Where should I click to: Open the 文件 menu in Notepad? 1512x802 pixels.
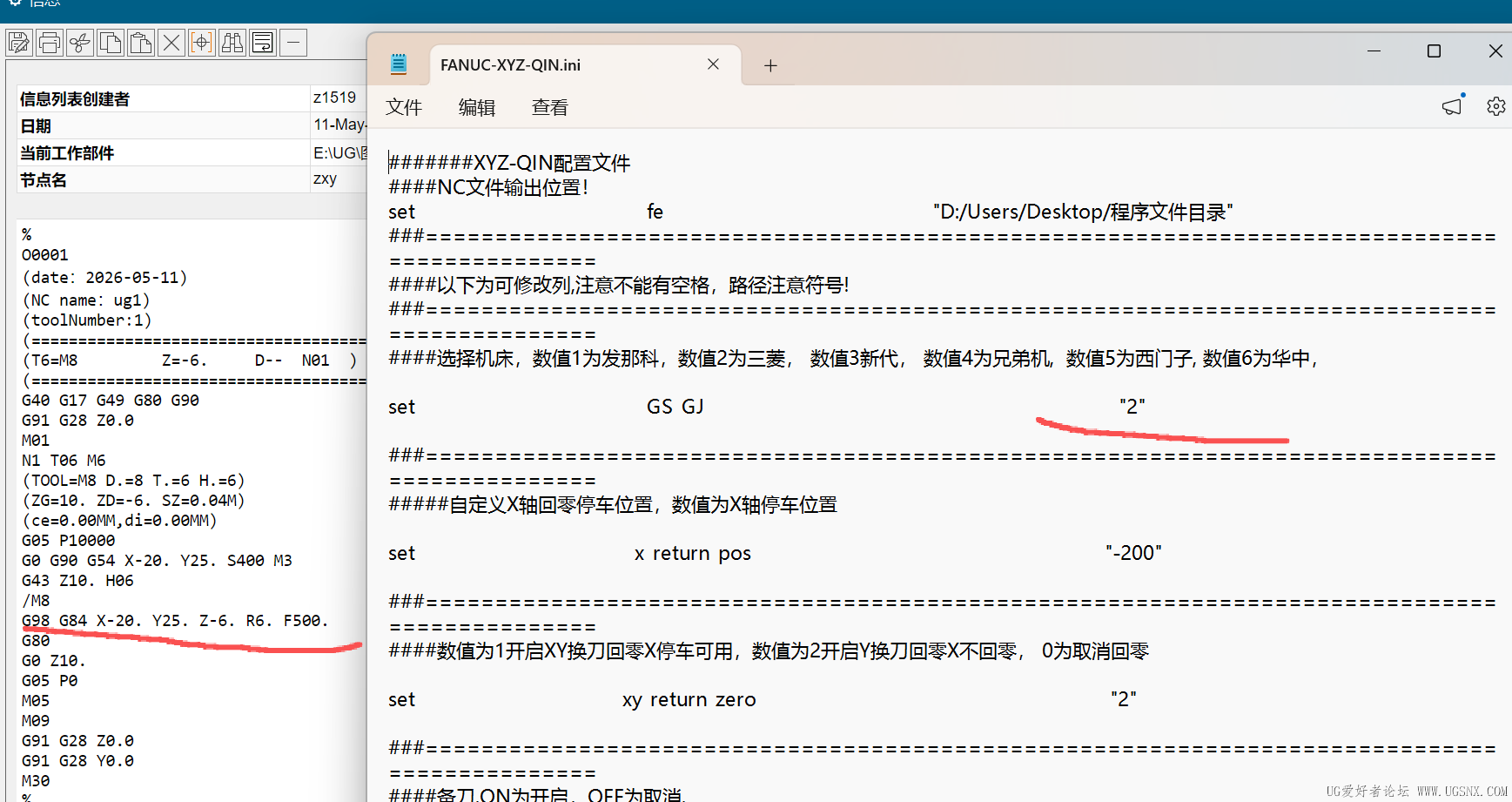(x=404, y=107)
